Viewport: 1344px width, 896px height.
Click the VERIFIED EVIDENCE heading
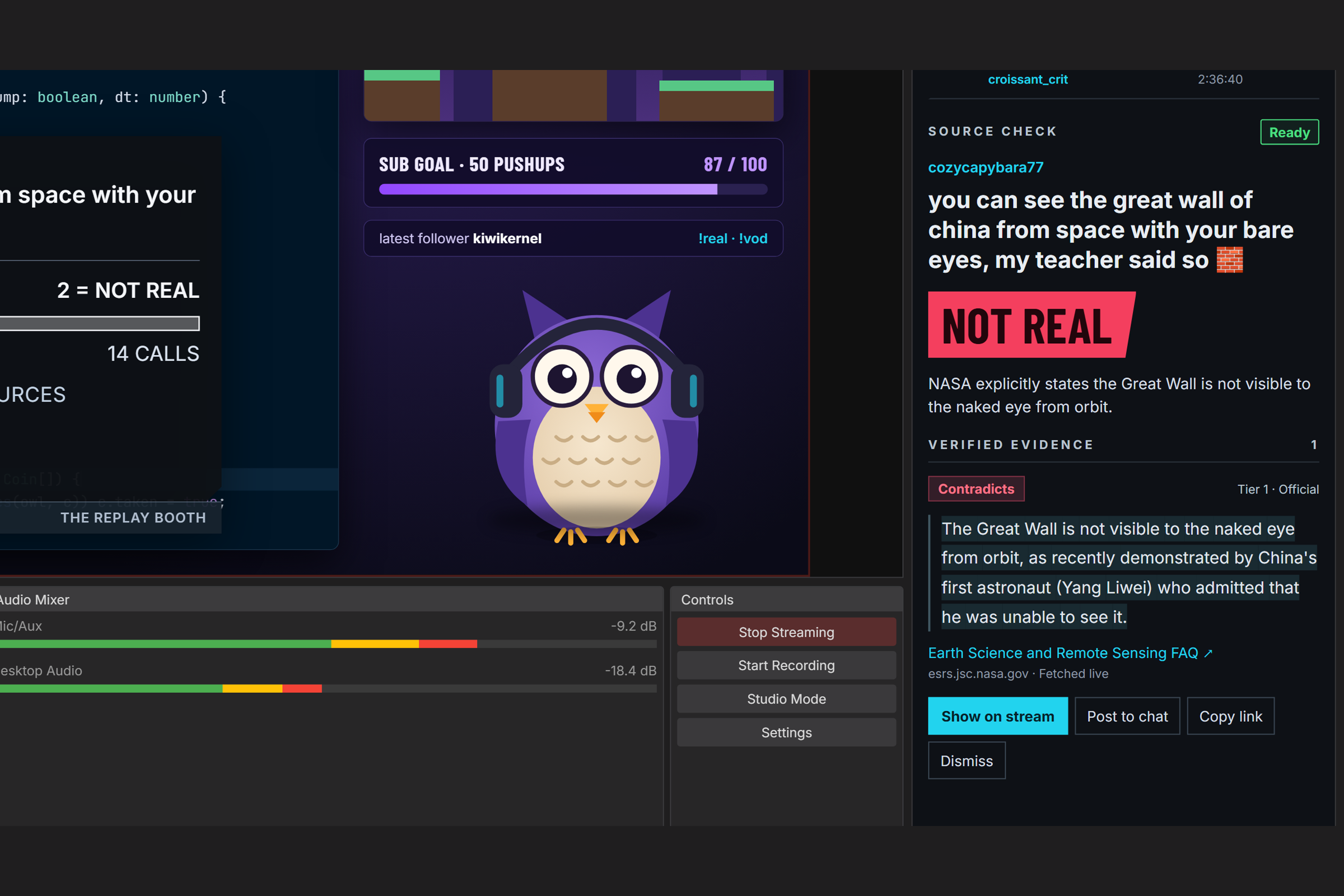coord(1011,445)
